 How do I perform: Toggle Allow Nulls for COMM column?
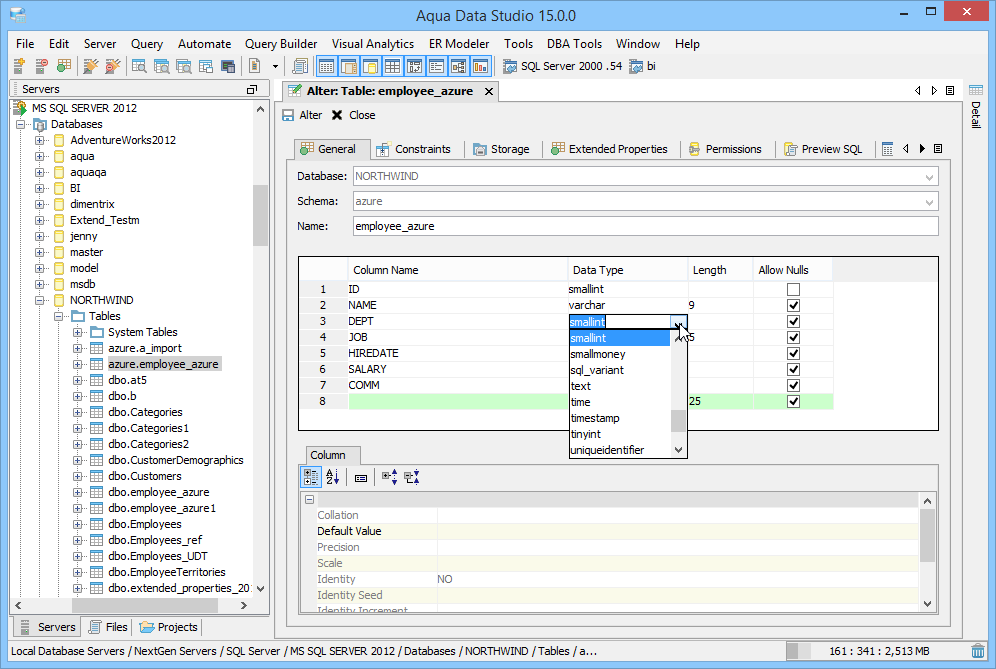pos(793,385)
